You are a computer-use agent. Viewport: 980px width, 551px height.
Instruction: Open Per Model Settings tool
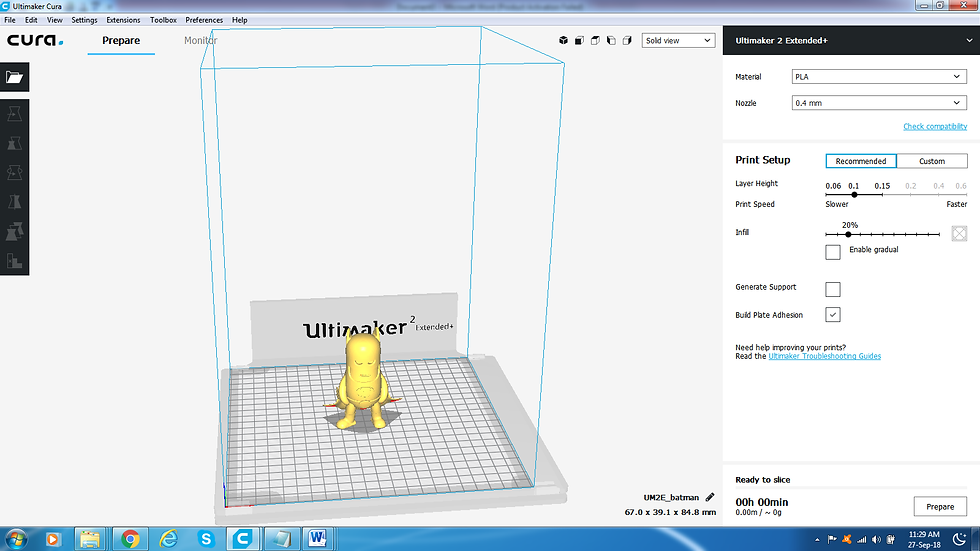[14, 231]
